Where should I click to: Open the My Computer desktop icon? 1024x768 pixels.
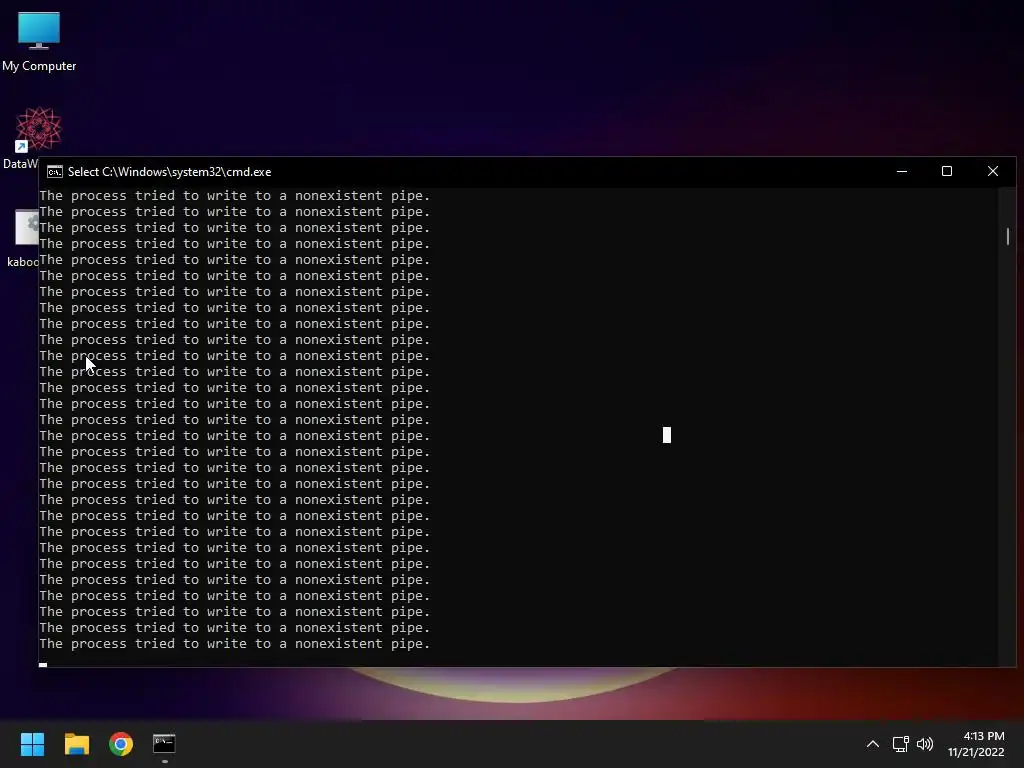39,41
